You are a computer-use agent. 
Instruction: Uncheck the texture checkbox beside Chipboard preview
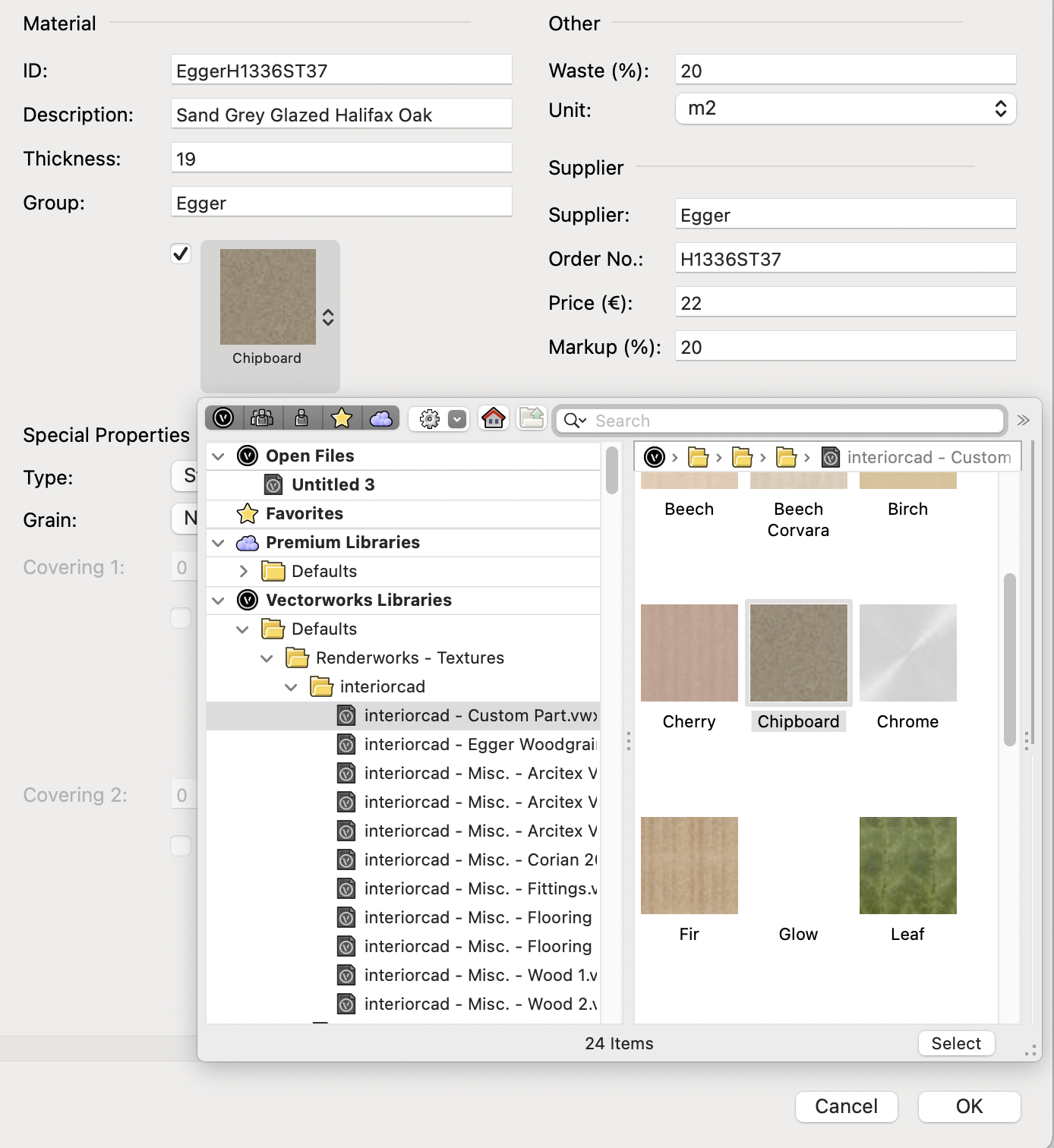coord(181,254)
